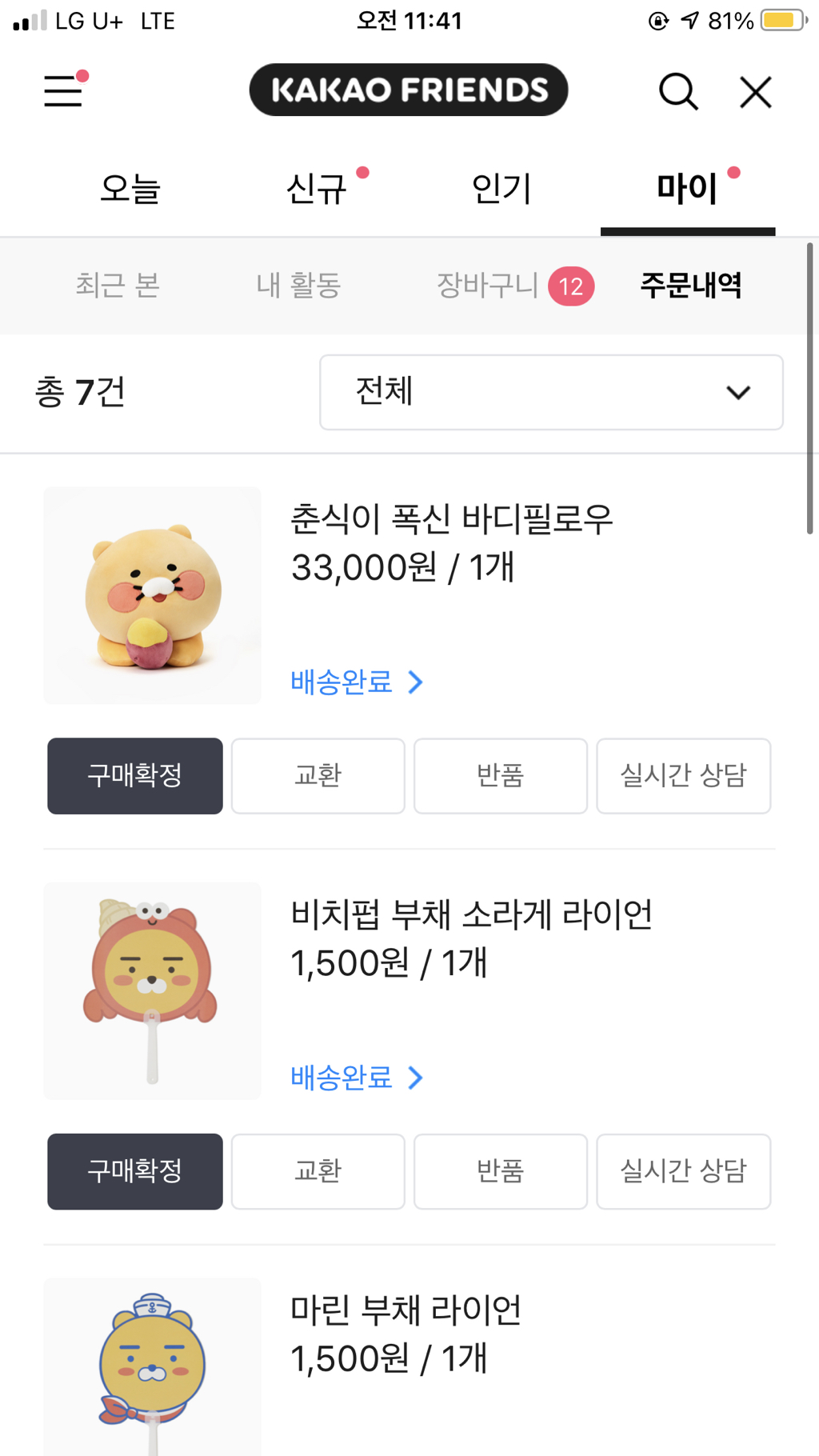Open the 춘식이 pillow product thumbnail
This screenshot has width=819, height=1456.
point(152,595)
